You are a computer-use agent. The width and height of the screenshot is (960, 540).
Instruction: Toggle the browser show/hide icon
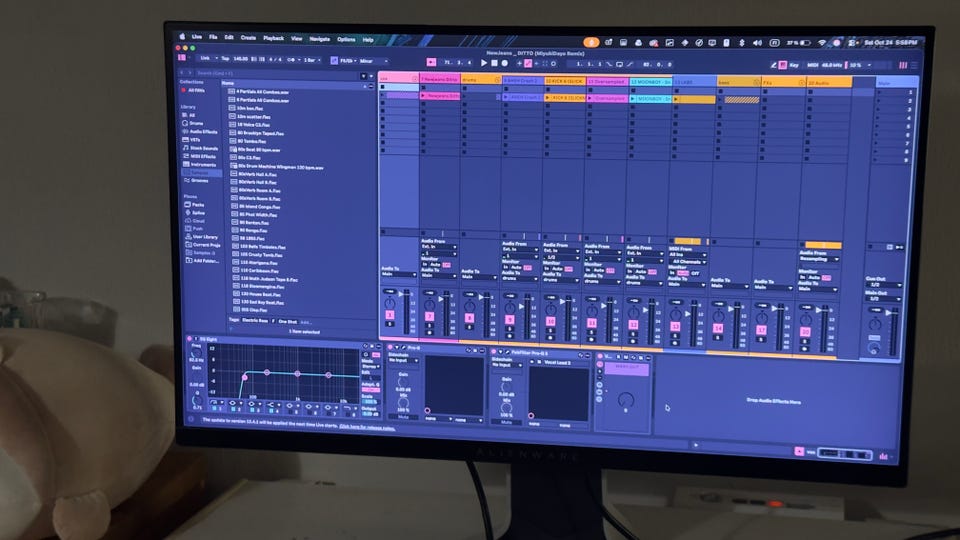coord(182,58)
